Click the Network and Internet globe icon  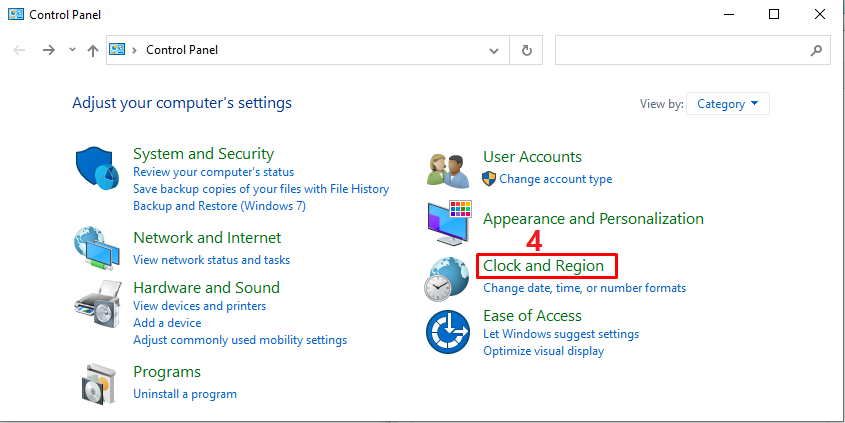97,248
